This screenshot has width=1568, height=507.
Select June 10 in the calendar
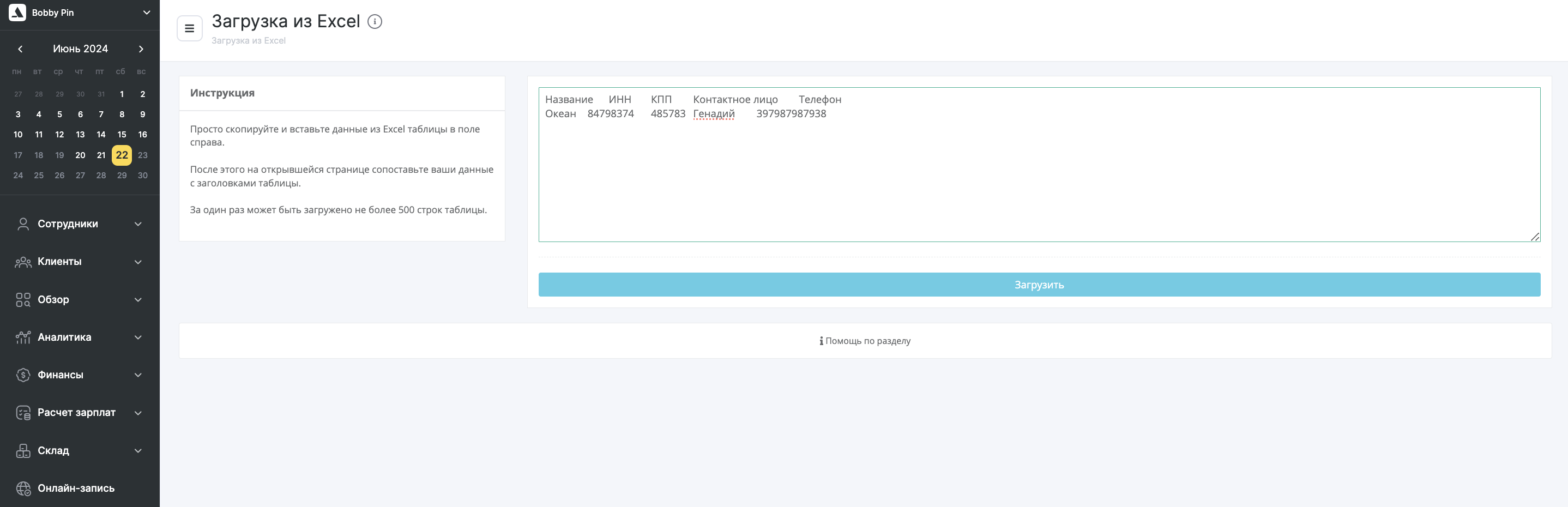18,135
